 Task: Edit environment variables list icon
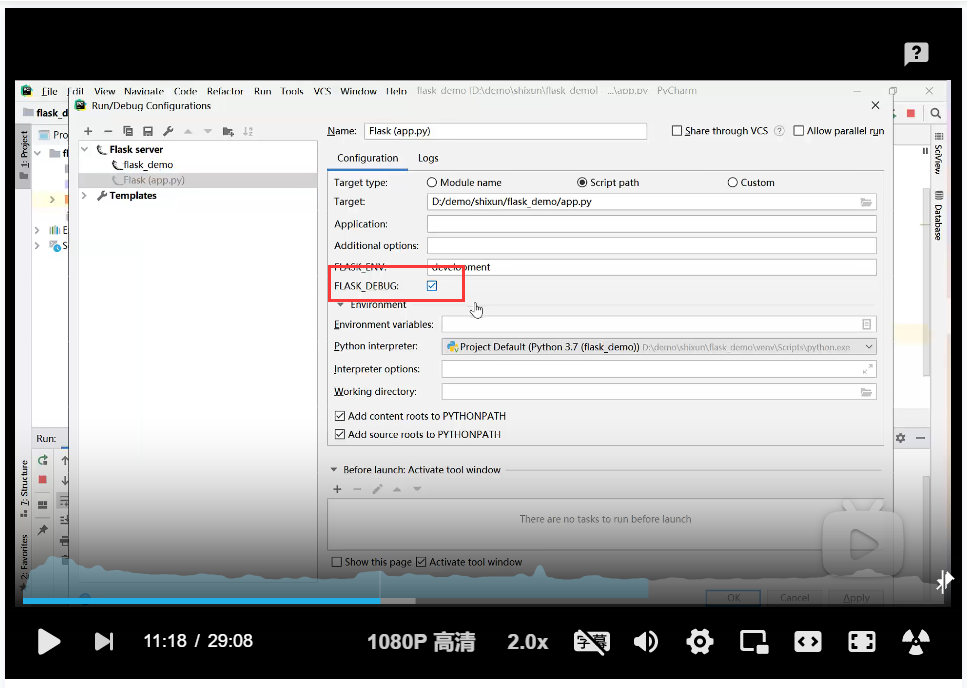(x=866, y=324)
